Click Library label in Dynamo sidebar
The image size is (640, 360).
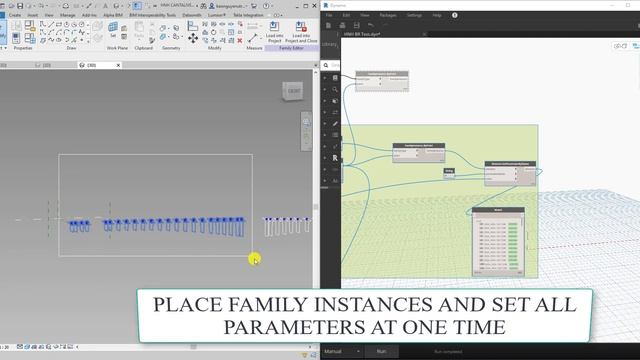[329, 44]
